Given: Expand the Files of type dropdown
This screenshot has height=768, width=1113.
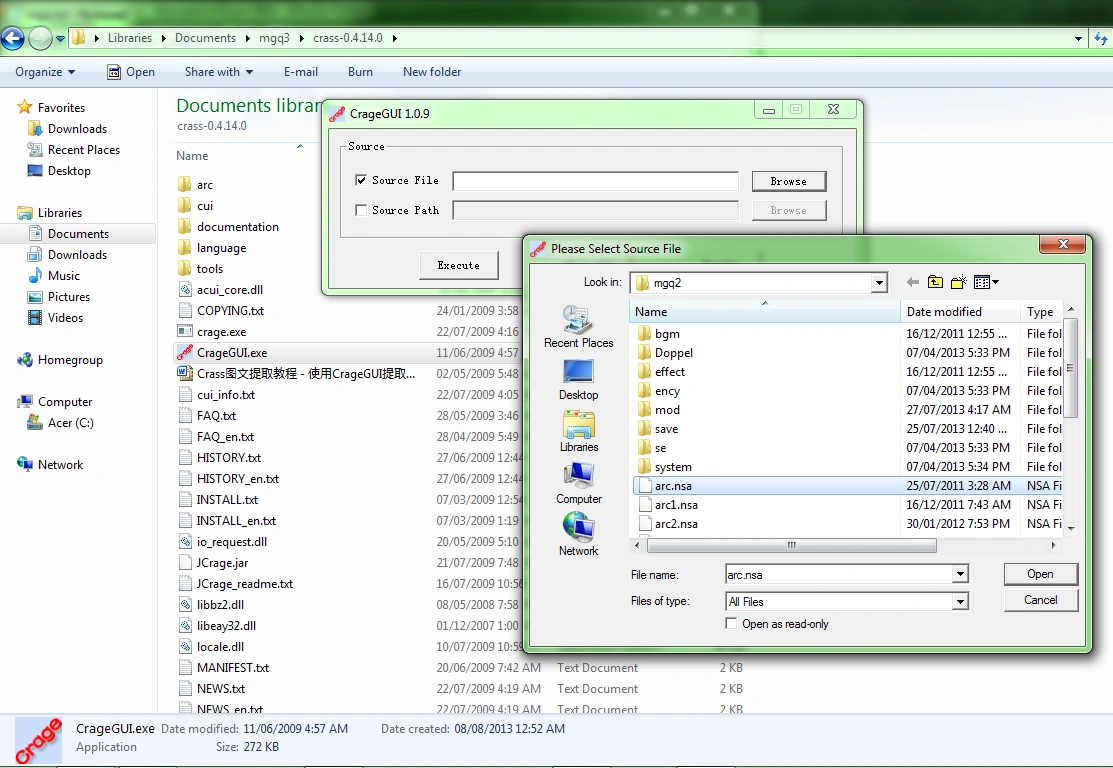Looking at the screenshot, I should point(960,601).
